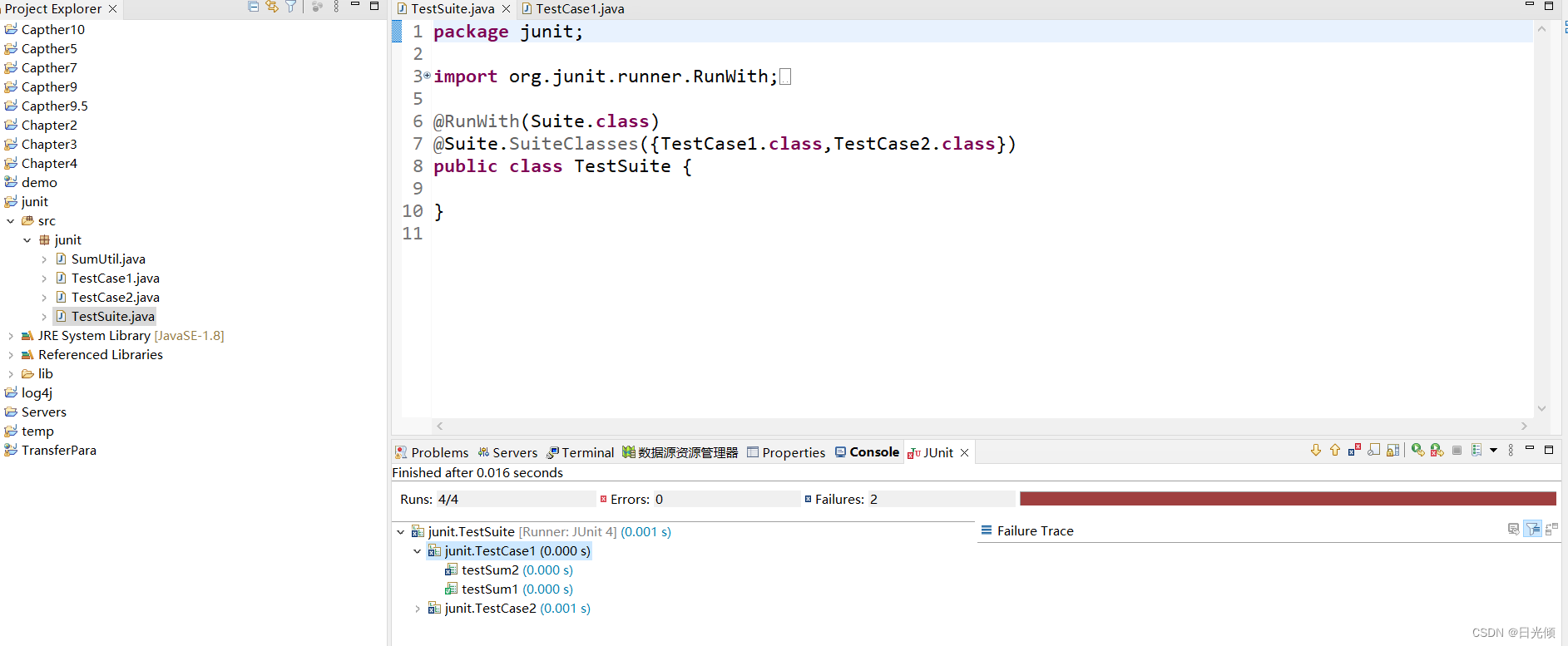Maximize the editor area
This screenshot has height=646, width=1568.
pos(1549,6)
